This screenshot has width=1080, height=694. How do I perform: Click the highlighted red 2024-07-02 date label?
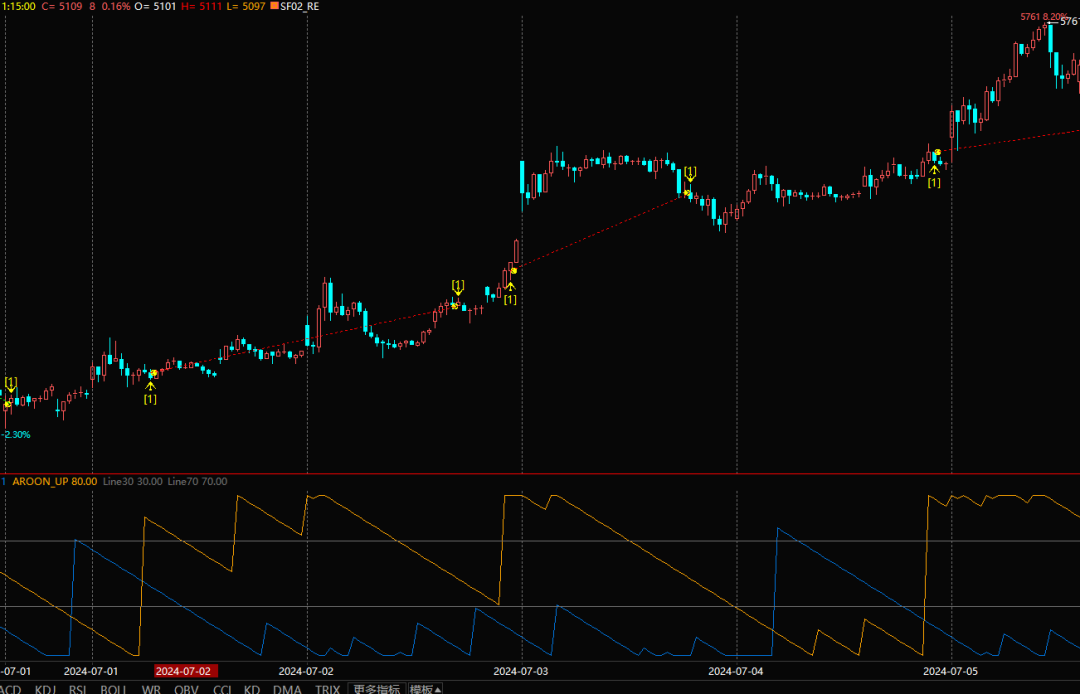186,671
